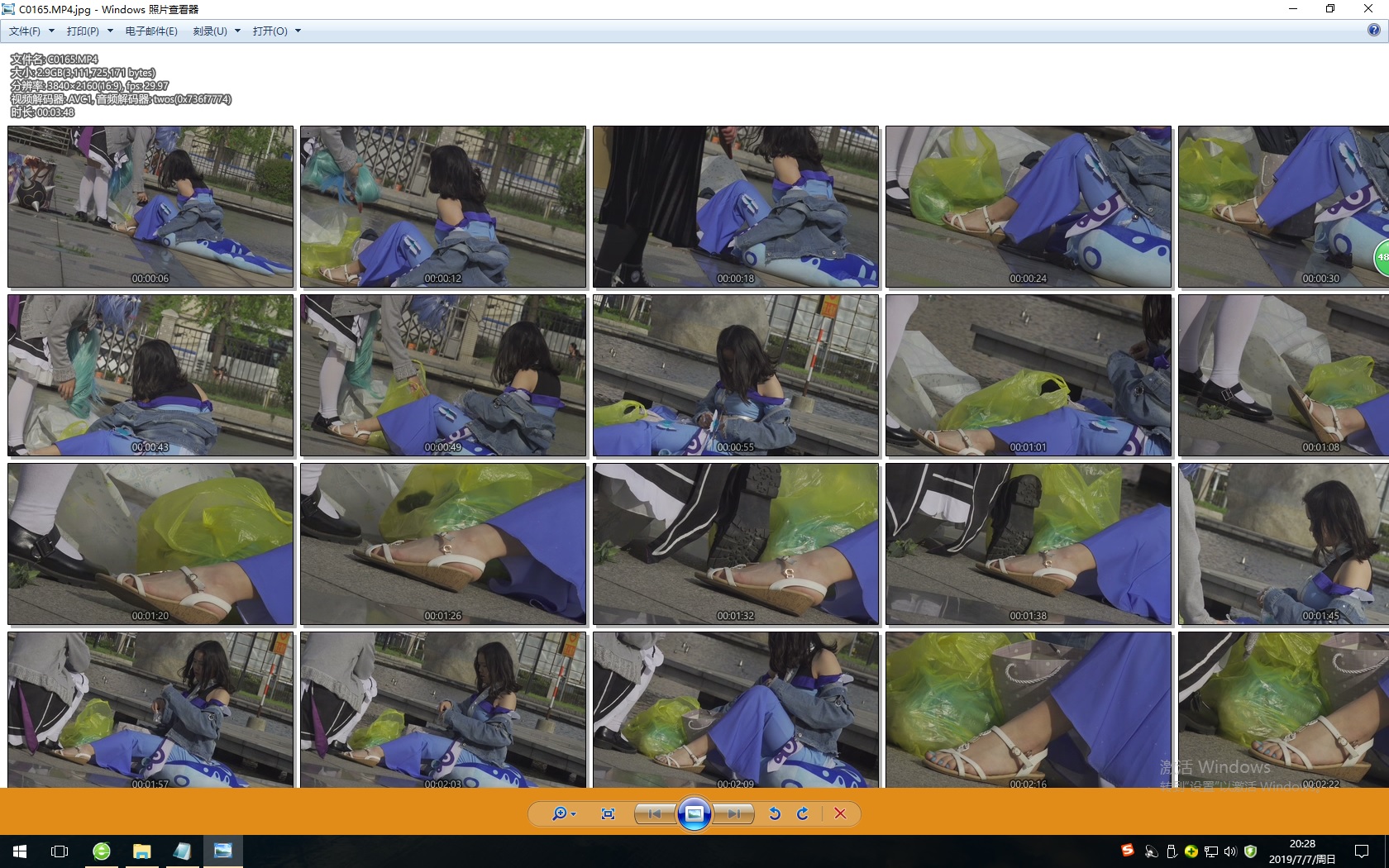Open Task View on the taskbar
This screenshot has width=1389, height=868.
pyautogui.click(x=60, y=851)
